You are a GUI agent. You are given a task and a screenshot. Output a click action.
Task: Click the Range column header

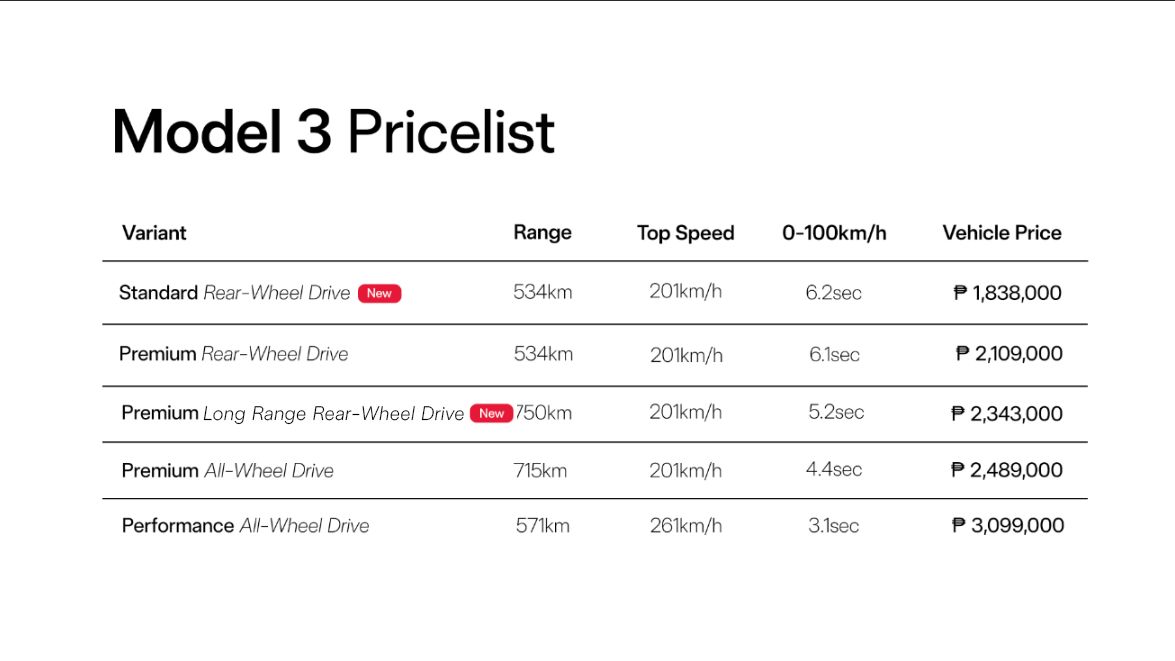click(542, 233)
